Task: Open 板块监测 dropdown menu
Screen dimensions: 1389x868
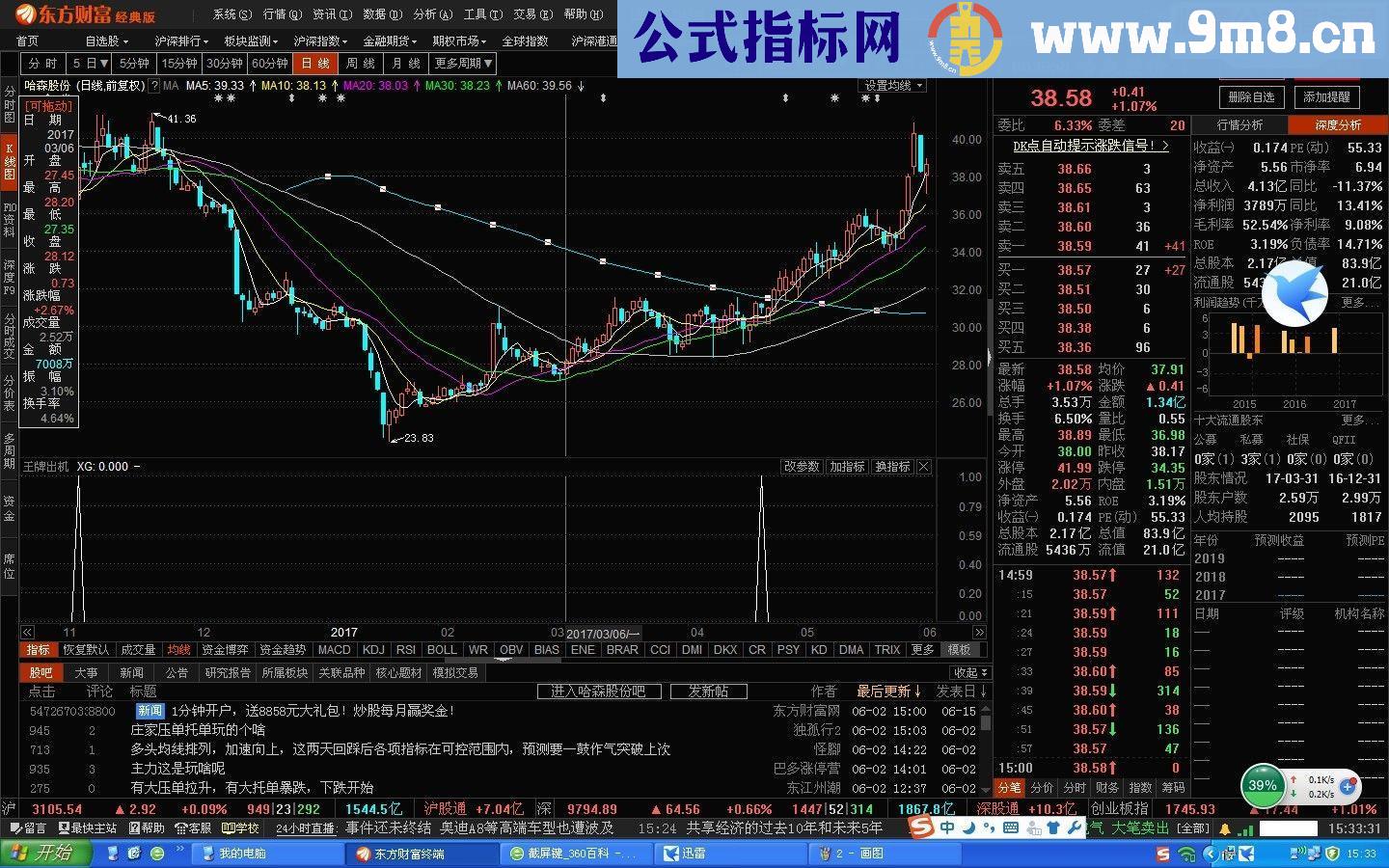Action: [250, 41]
